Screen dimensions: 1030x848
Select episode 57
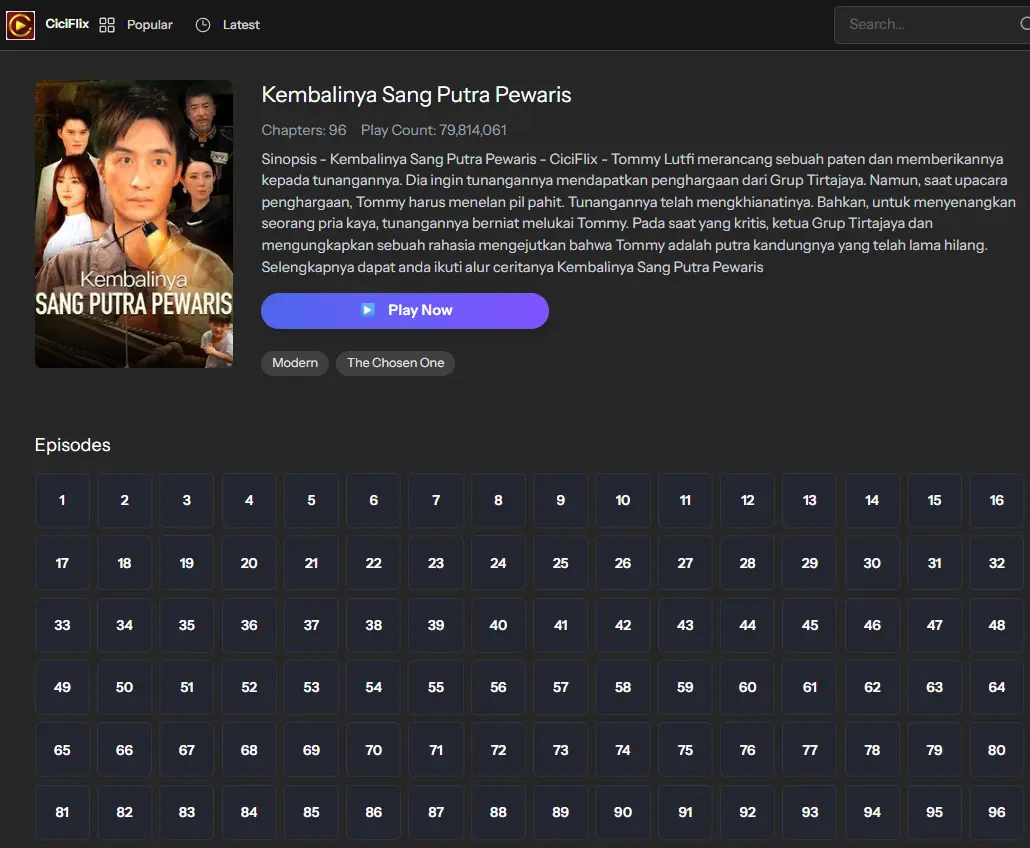pos(560,688)
